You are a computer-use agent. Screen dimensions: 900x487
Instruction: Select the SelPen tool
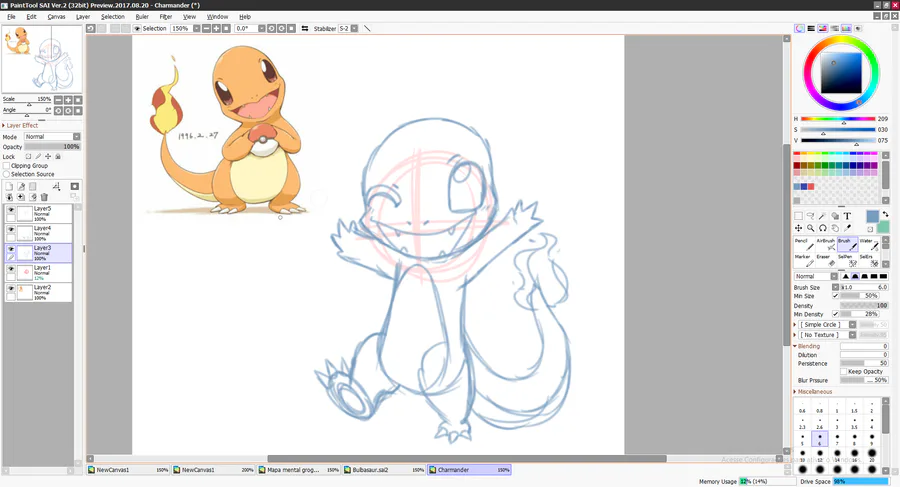[x=847, y=260]
